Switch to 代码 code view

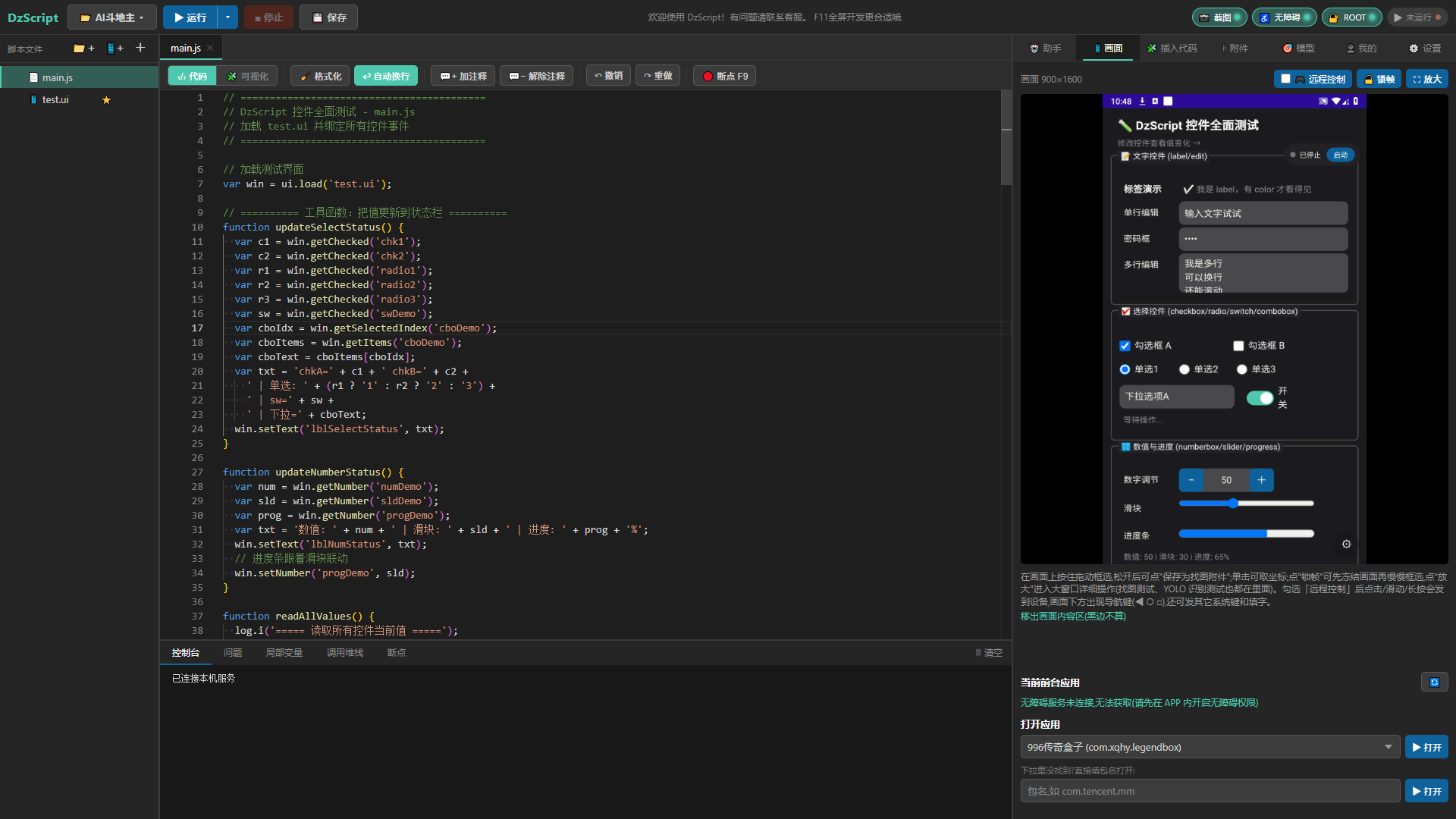[193, 76]
